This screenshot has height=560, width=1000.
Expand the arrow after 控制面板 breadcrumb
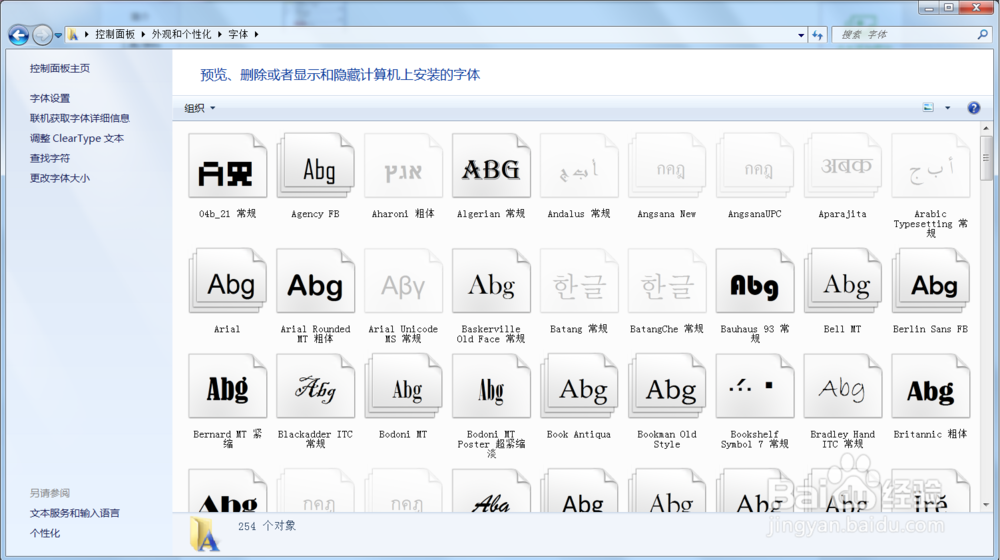pyautogui.click(x=143, y=34)
